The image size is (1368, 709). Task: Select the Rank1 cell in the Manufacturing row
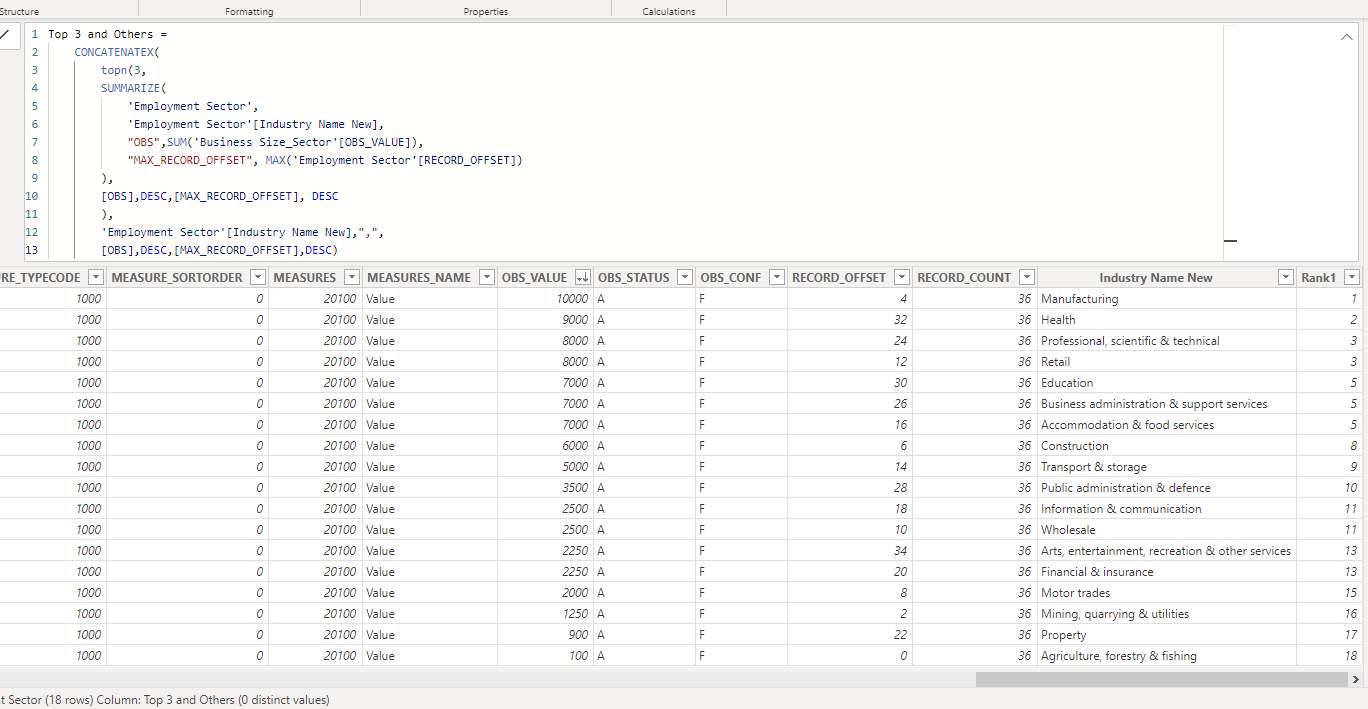click(1329, 299)
